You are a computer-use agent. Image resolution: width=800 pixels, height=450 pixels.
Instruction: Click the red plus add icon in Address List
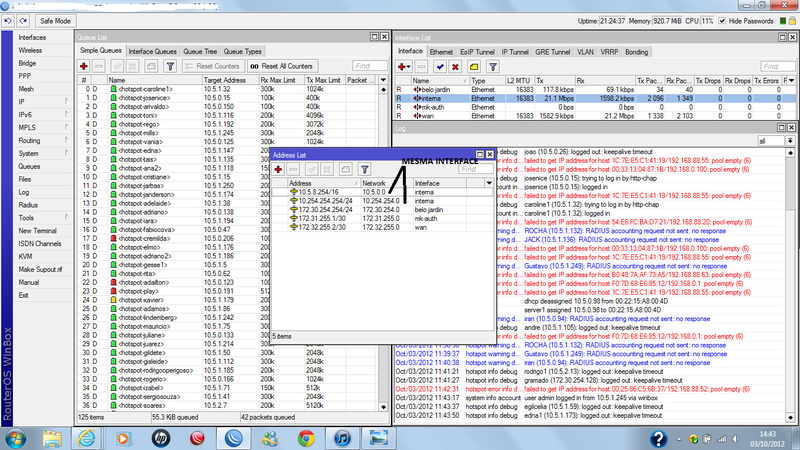279,170
